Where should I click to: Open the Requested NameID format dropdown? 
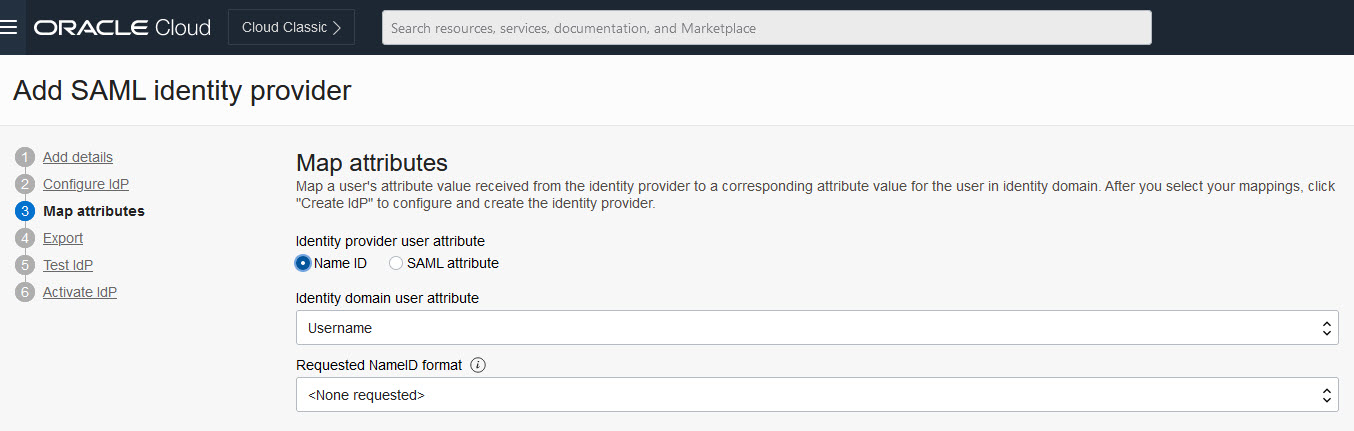pos(817,394)
